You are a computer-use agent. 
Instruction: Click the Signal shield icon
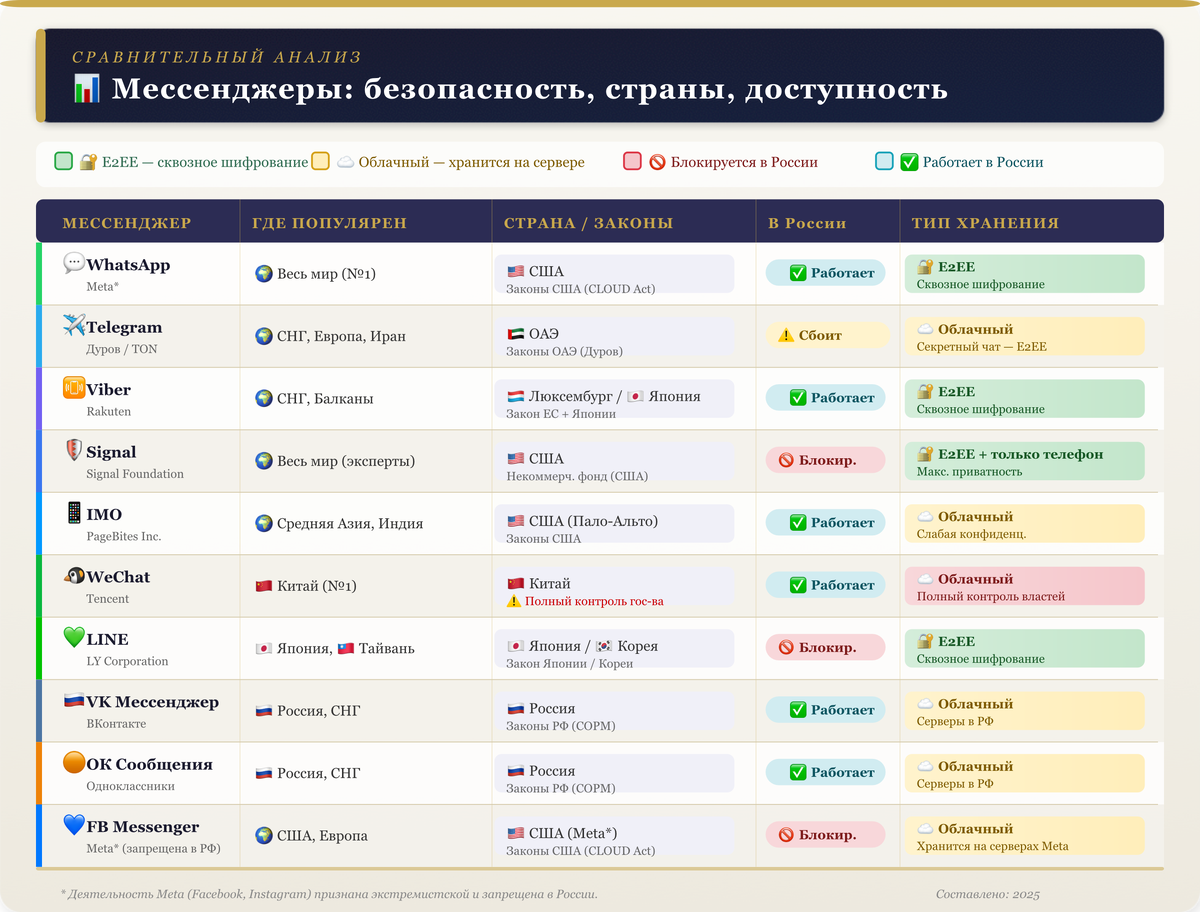pyautogui.click(x=74, y=451)
